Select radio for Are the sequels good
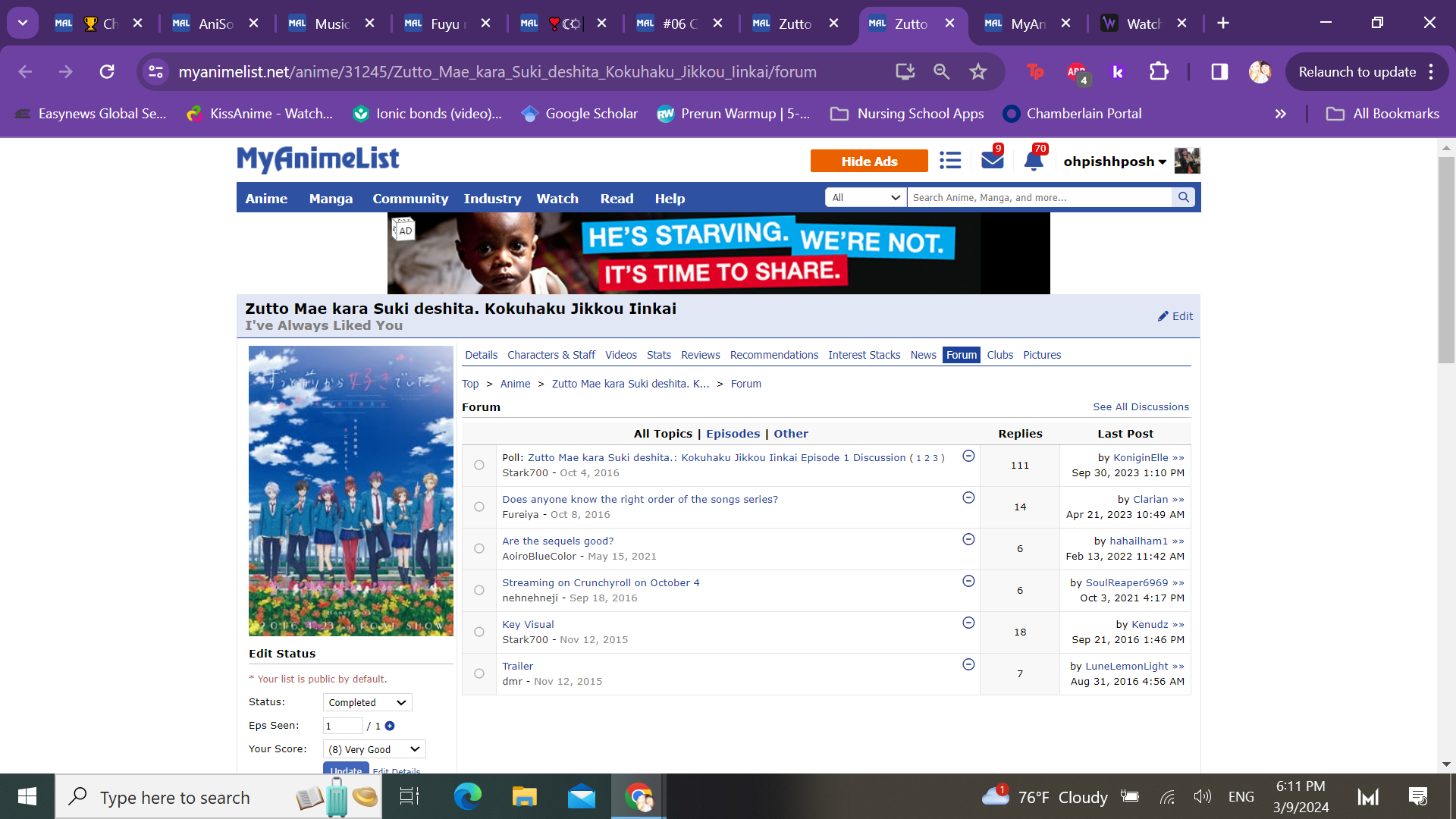The width and height of the screenshot is (1456, 819). pos(479,548)
